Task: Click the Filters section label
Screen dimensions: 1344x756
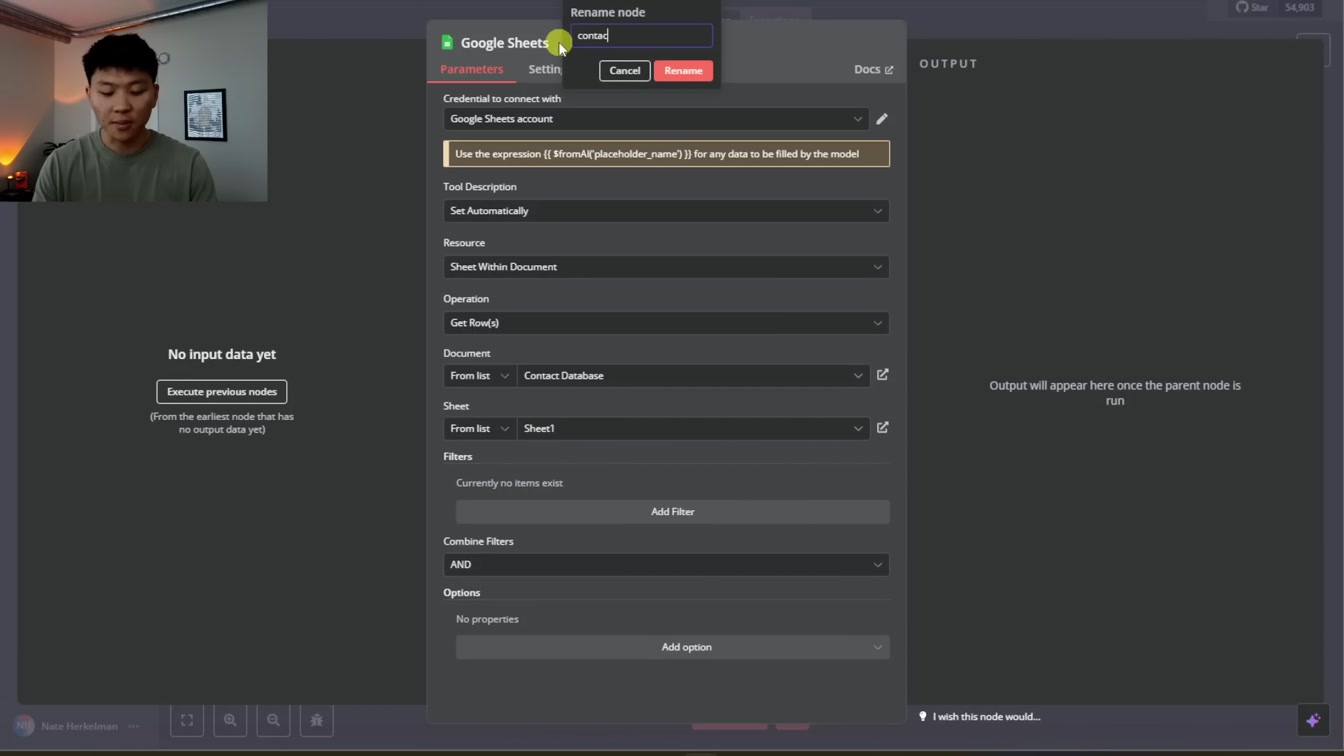Action: tap(458, 456)
